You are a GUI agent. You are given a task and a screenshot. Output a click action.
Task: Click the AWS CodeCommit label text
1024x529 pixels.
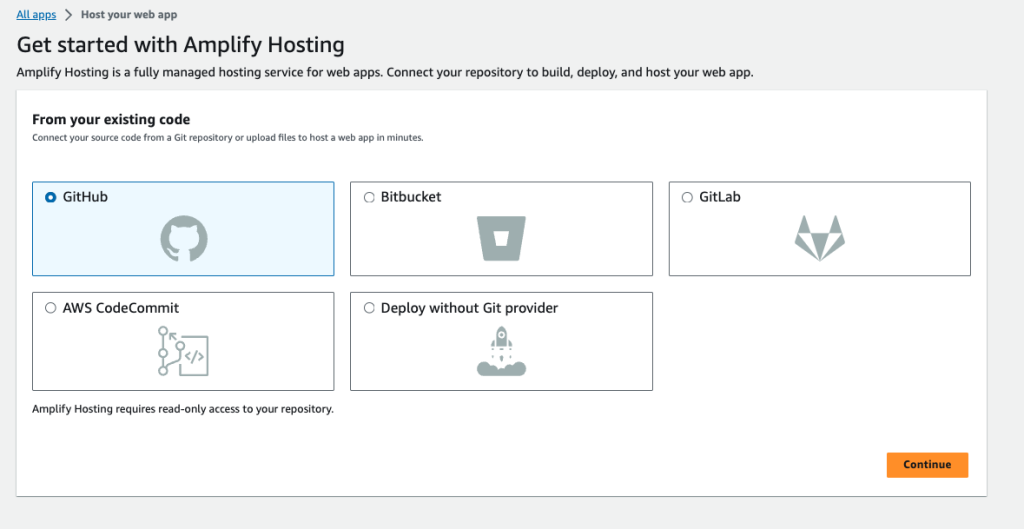pos(121,308)
